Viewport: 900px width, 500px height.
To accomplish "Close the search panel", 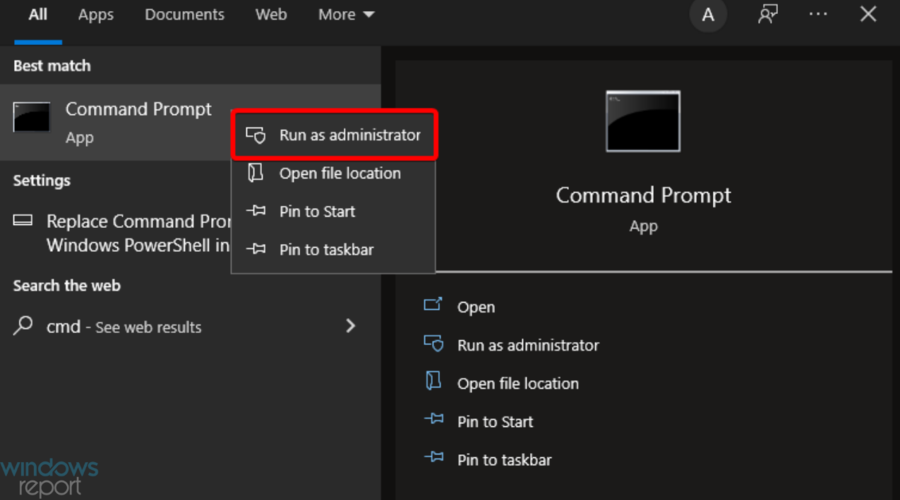I will [x=868, y=14].
